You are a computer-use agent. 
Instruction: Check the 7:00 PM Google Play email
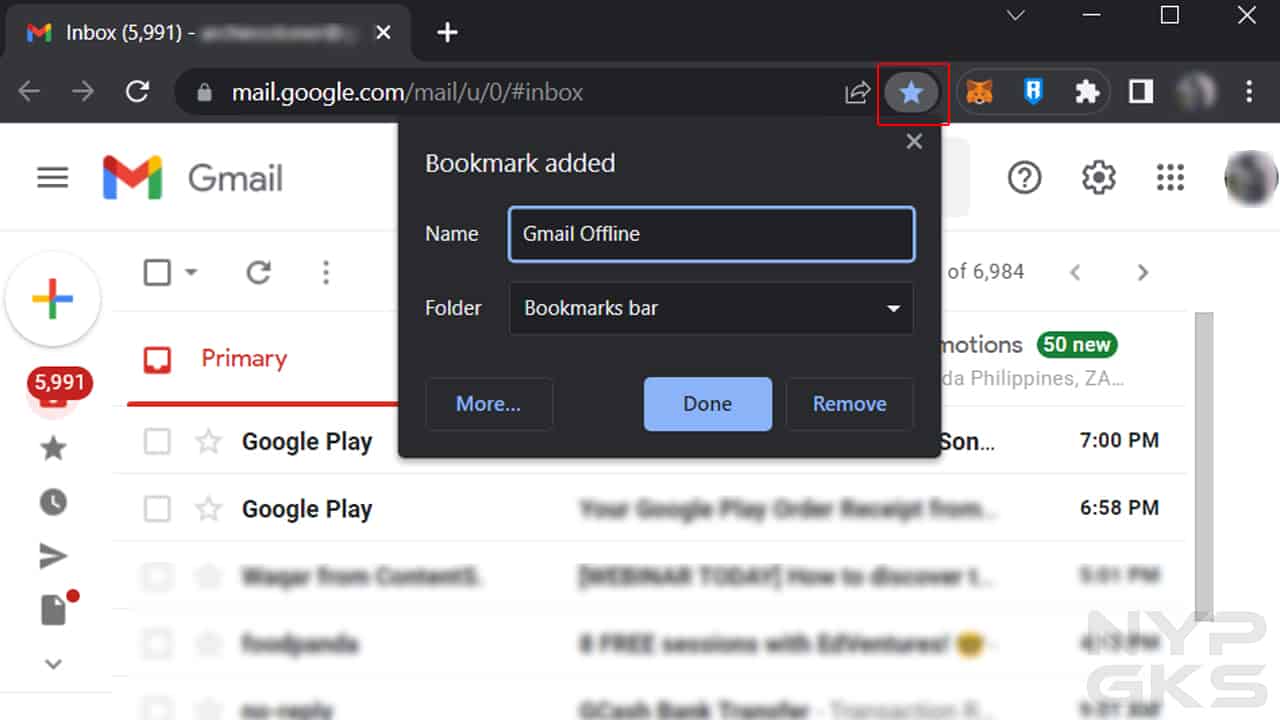click(x=157, y=441)
